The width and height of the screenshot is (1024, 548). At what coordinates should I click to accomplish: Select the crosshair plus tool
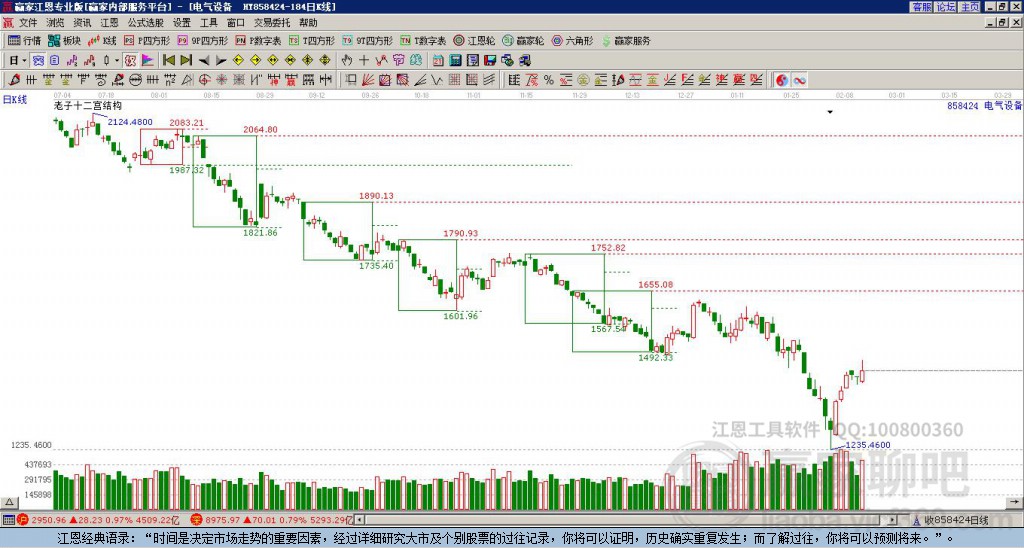click(x=364, y=61)
